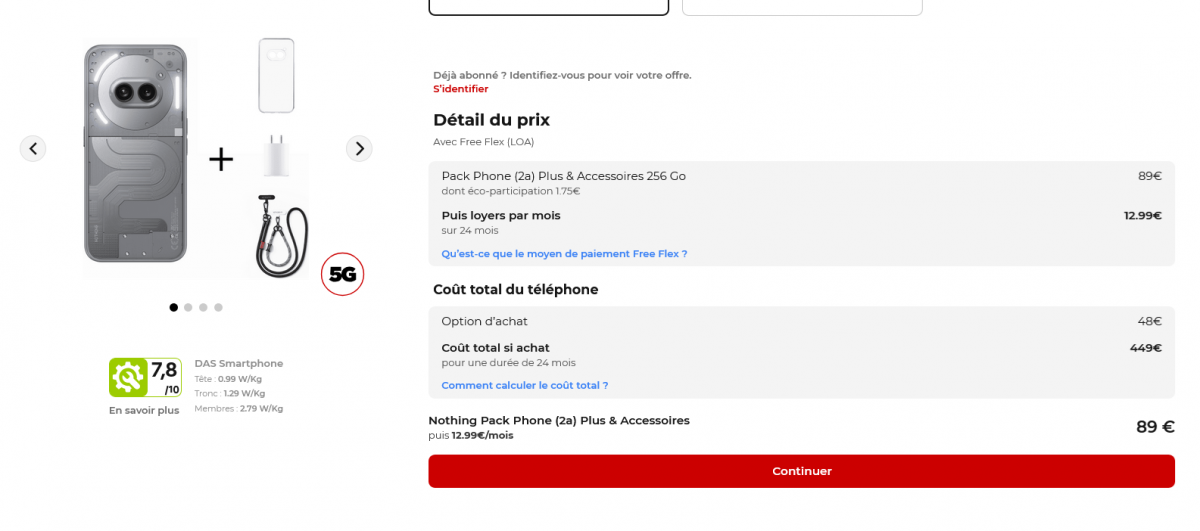Select the left option box at top

[x=548, y=7]
